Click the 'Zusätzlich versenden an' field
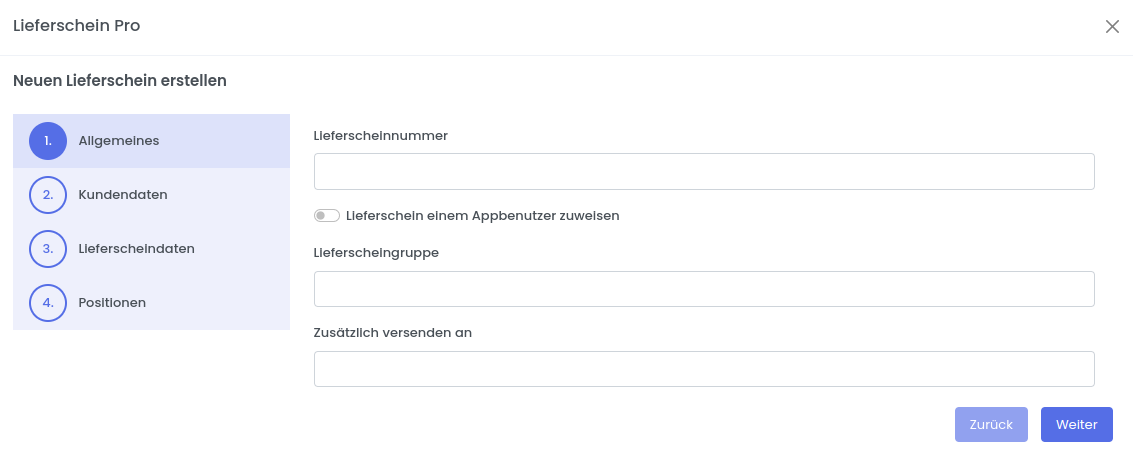The height and width of the screenshot is (458, 1133). click(x=704, y=369)
